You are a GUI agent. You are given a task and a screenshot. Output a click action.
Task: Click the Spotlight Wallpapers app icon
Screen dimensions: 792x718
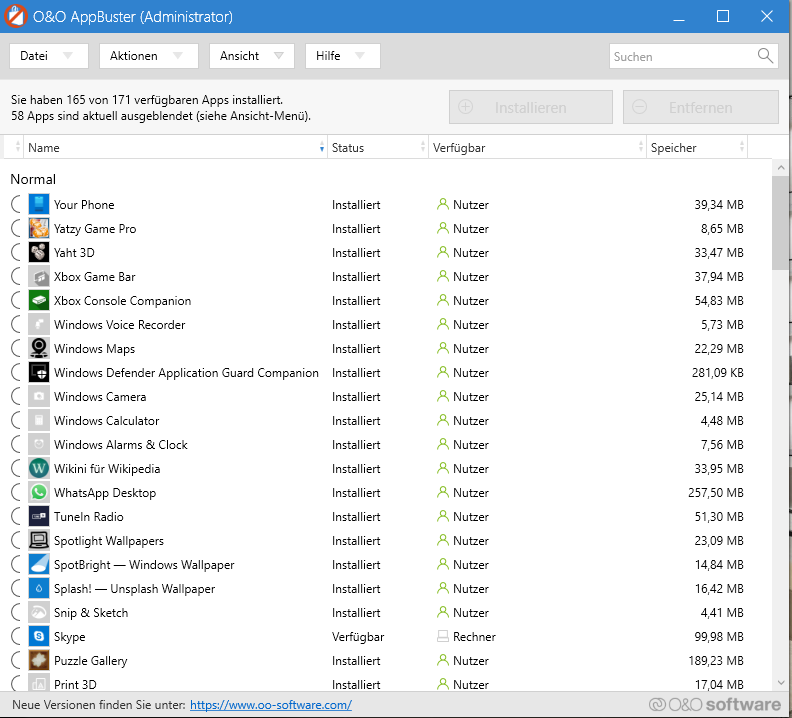(39, 541)
